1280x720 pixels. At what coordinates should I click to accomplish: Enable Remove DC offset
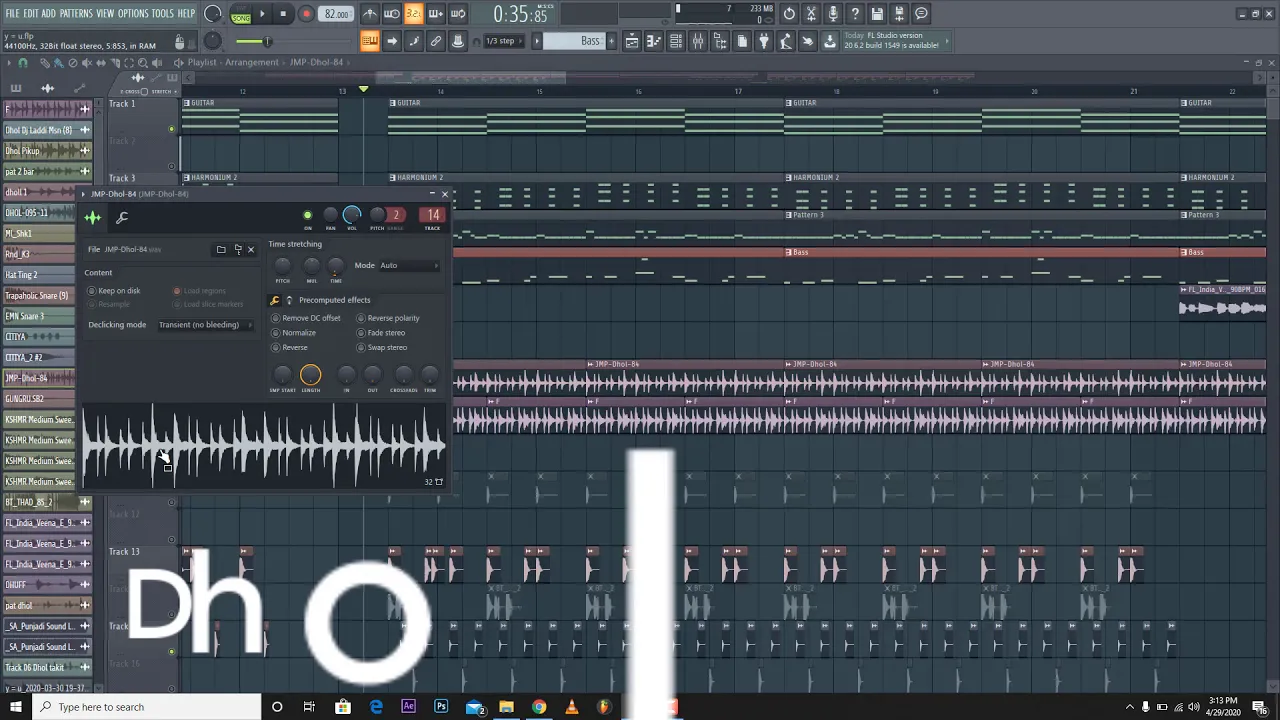pyautogui.click(x=307, y=318)
